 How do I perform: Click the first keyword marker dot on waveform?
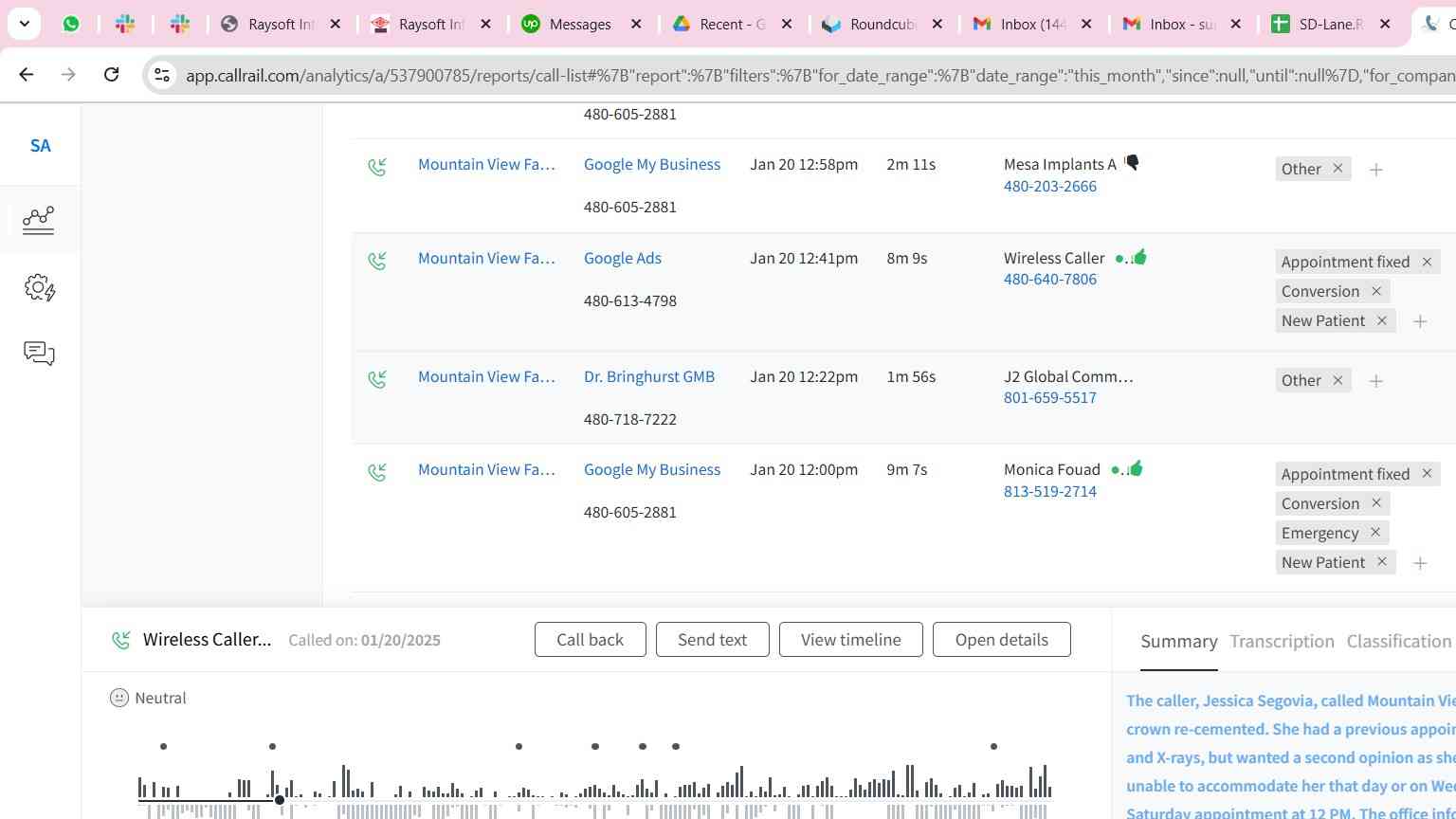click(164, 747)
